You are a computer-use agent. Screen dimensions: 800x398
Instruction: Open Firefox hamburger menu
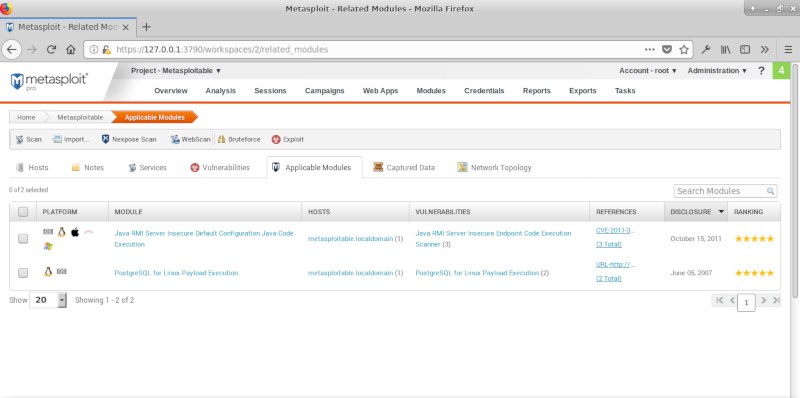(x=788, y=49)
